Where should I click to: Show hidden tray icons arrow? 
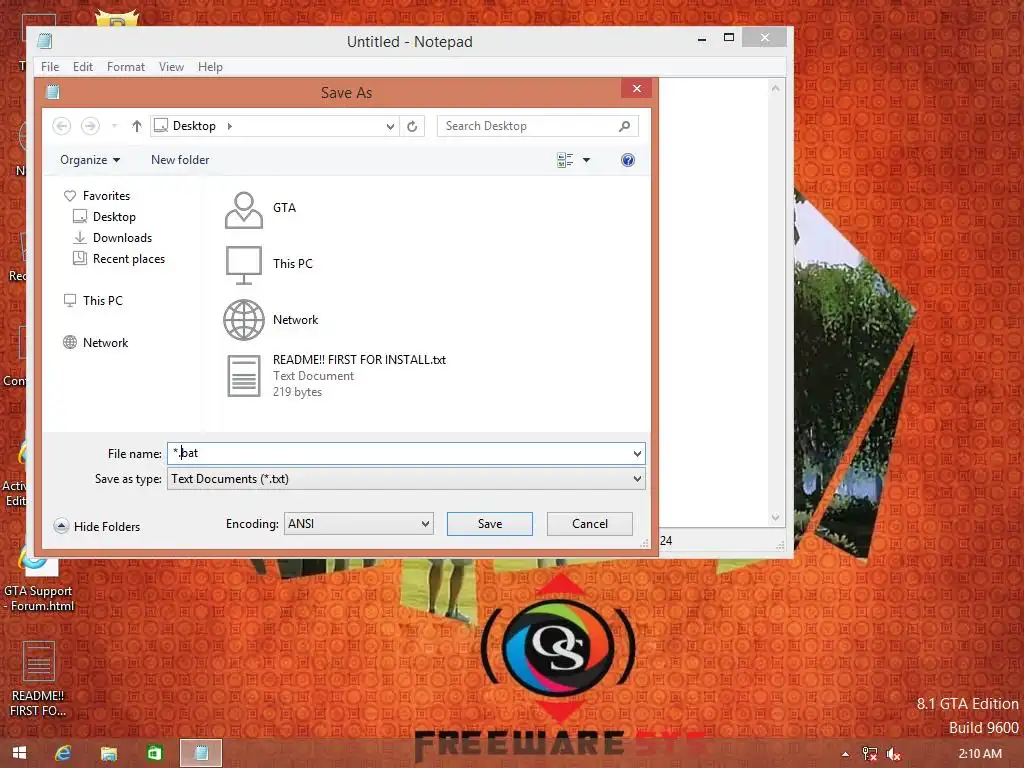(845, 754)
